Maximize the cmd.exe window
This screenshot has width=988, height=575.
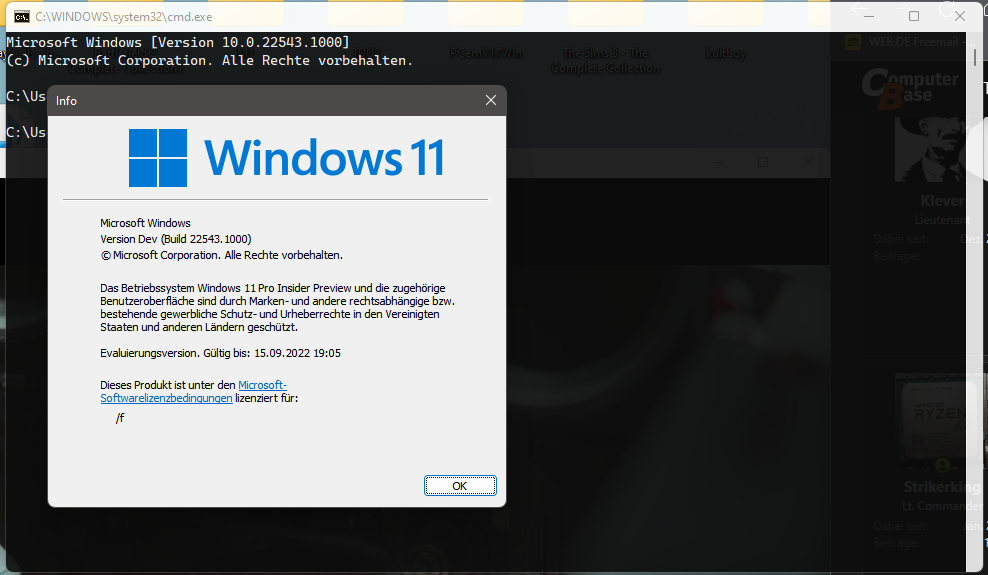[914, 16]
